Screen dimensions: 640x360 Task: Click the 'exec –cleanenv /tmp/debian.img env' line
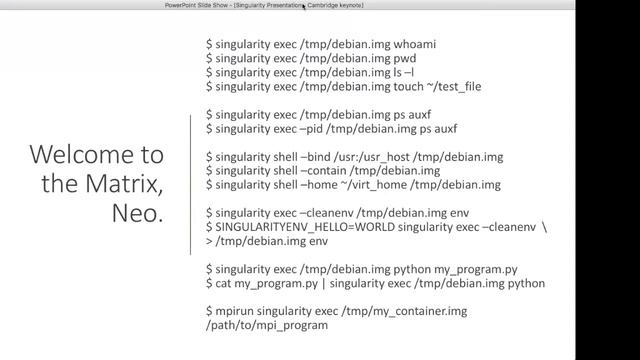tap(338, 213)
